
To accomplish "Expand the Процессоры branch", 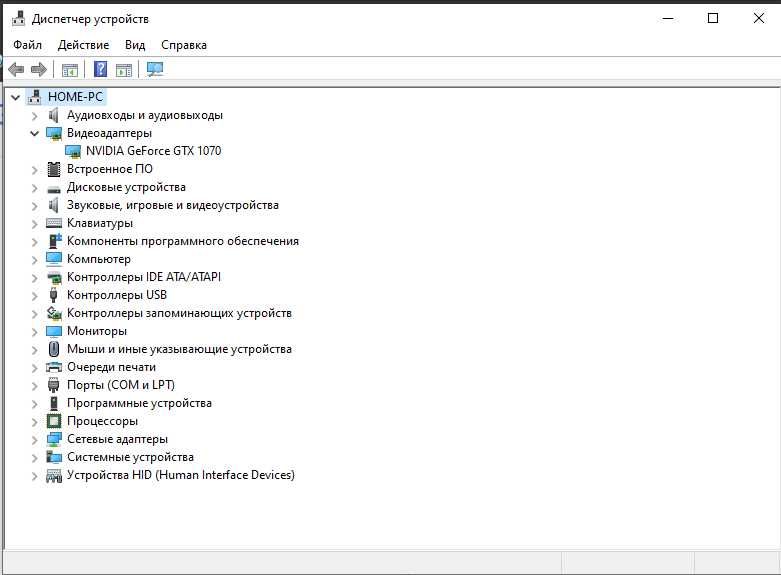I will (x=34, y=422).
